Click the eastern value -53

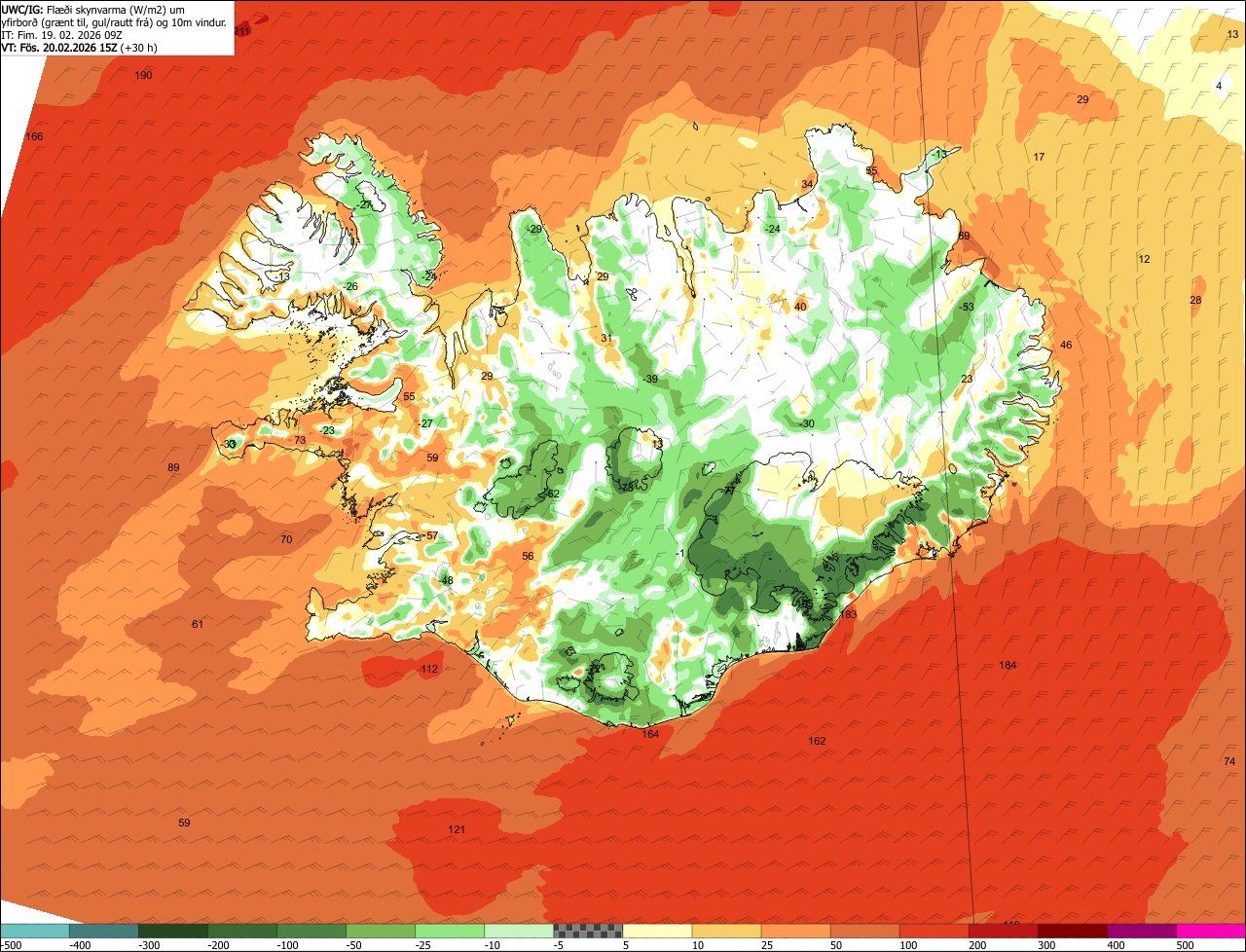[x=966, y=307]
